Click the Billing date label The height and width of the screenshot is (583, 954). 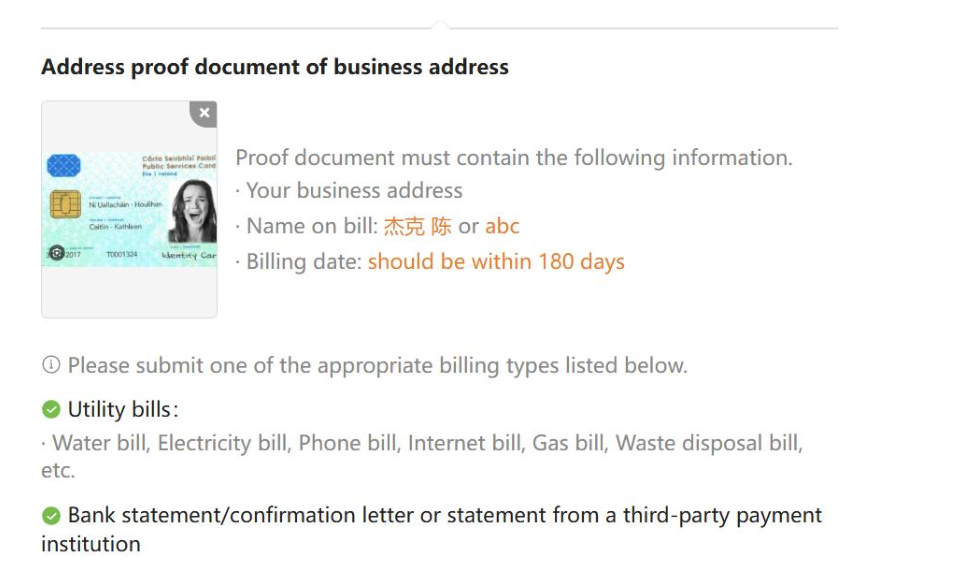(x=304, y=262)
